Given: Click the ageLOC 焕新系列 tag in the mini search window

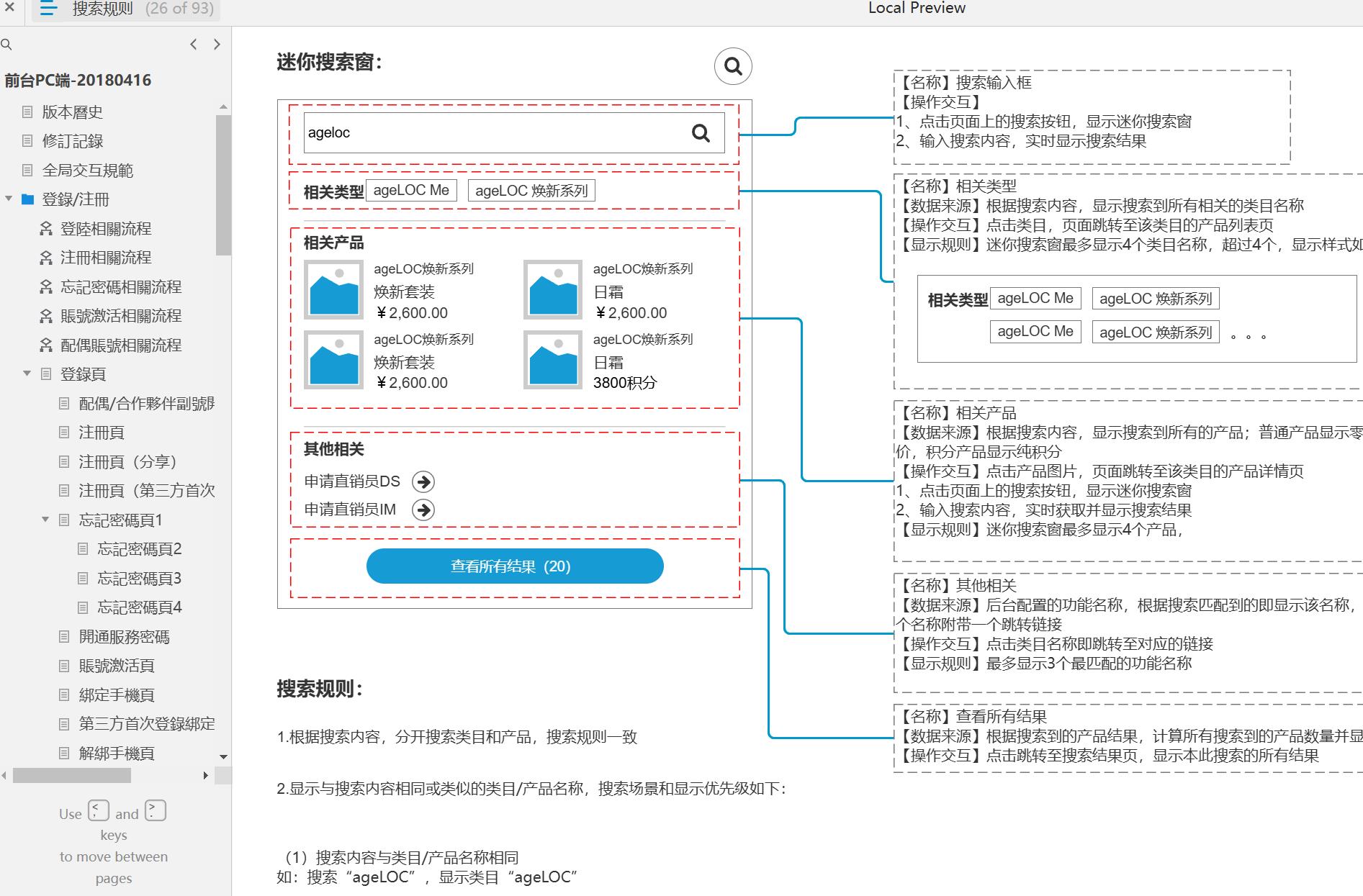Looking at the screenshot, I should click(x=531, y=190).
